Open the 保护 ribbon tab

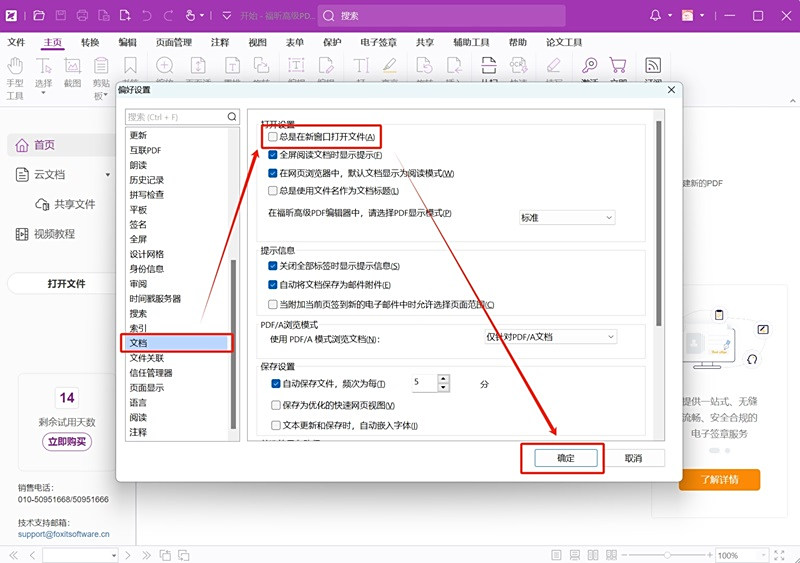tap(332, 43)
